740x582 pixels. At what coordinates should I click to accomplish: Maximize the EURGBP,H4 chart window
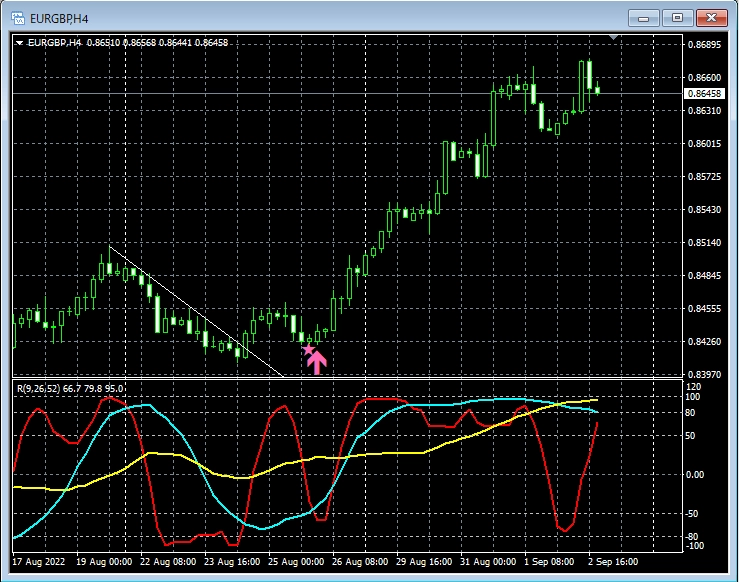point(678,17)
